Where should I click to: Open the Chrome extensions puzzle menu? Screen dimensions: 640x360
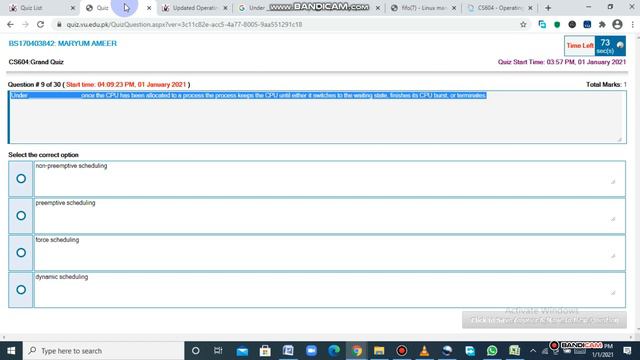[602, 24]
